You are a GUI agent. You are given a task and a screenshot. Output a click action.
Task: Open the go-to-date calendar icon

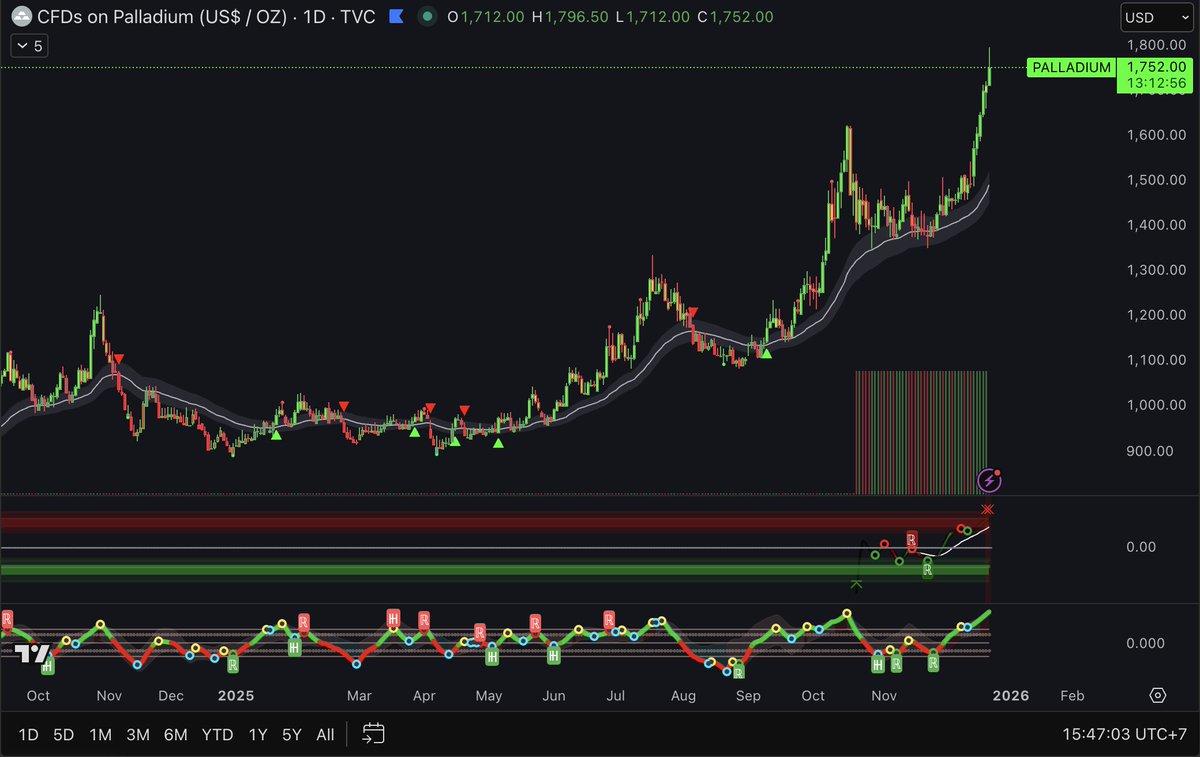374,734
